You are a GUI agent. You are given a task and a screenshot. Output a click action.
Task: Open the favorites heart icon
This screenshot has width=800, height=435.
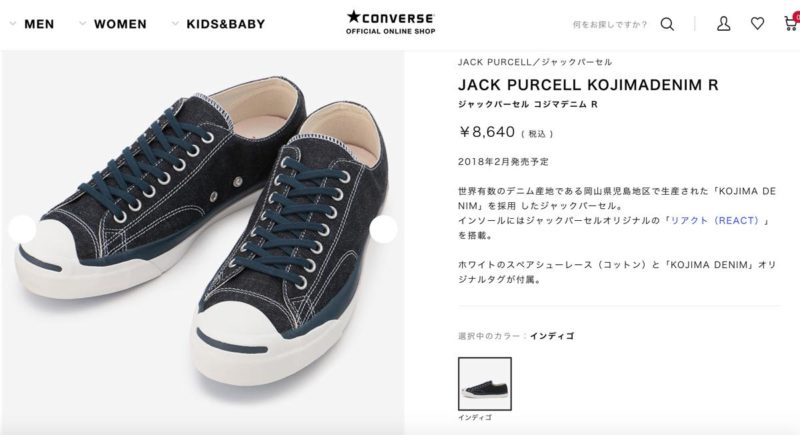(x=758, y=23)
